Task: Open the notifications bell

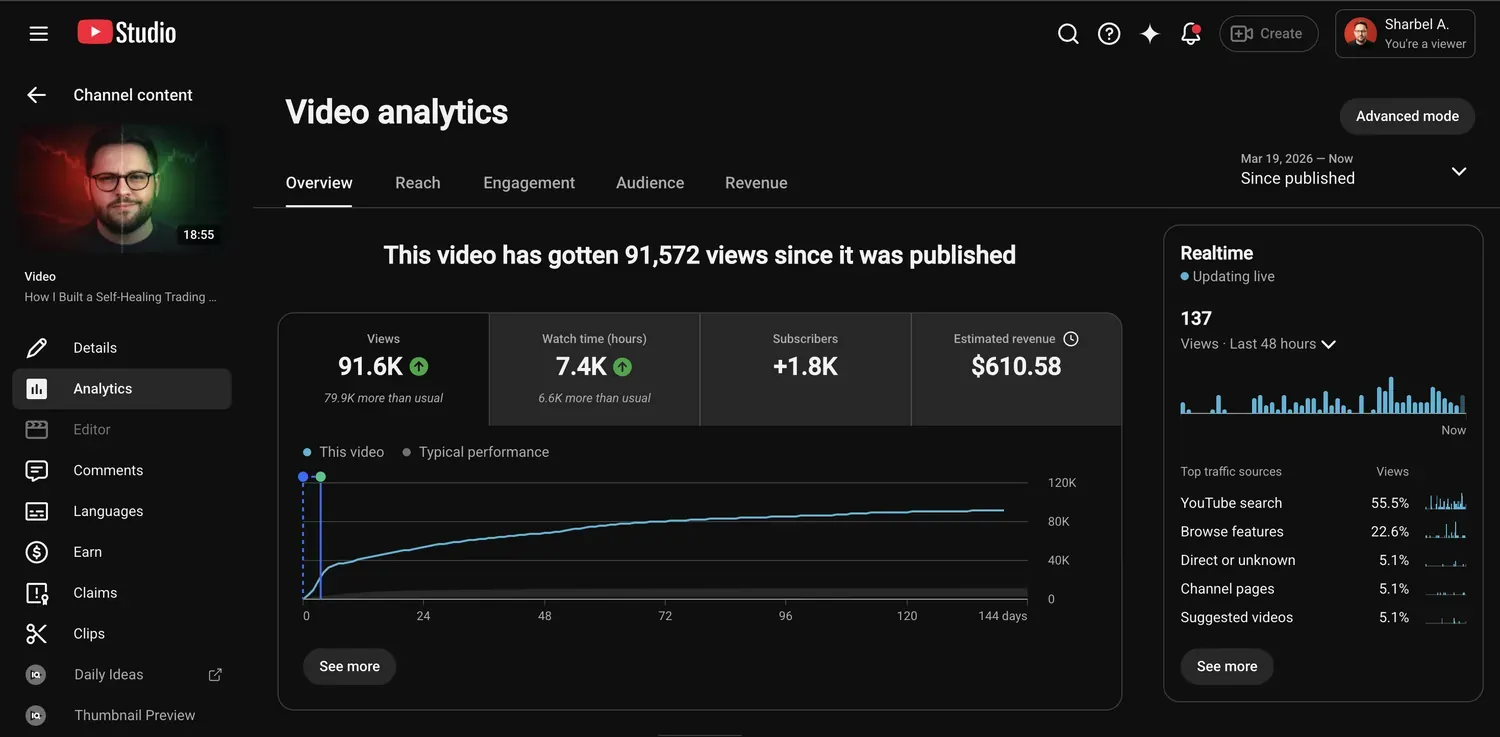Action: (x=1190, y=34)
